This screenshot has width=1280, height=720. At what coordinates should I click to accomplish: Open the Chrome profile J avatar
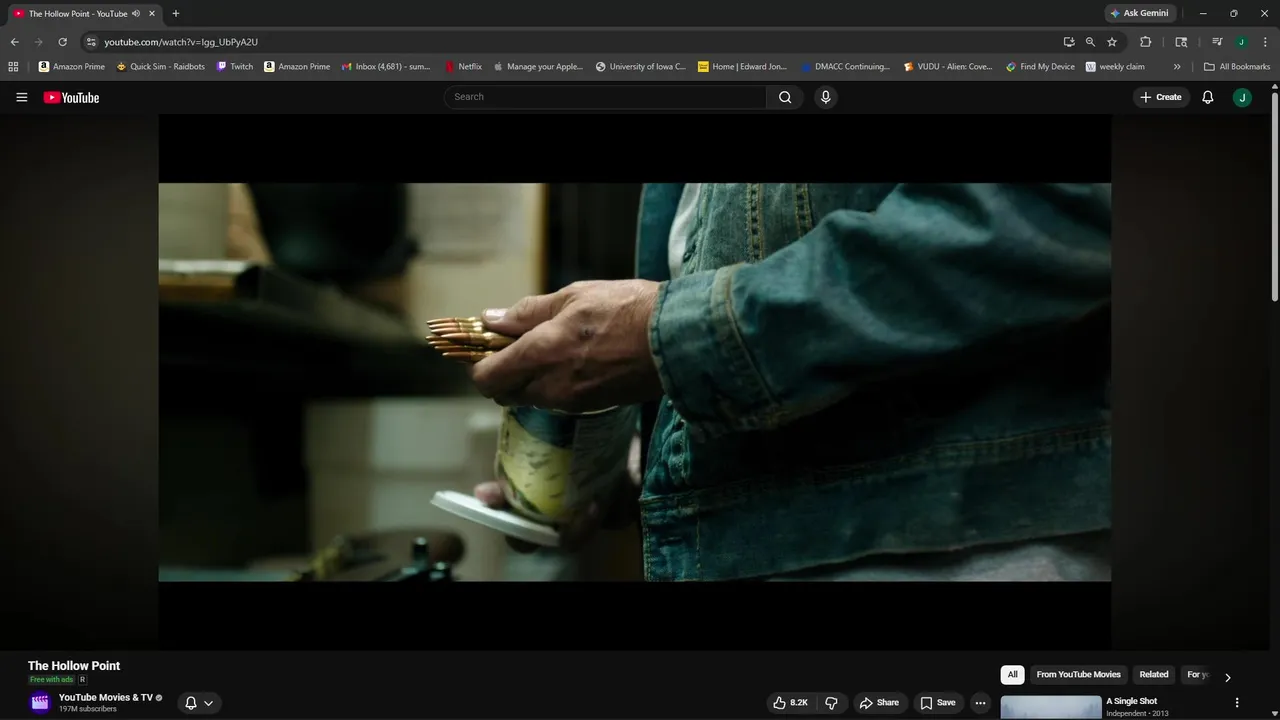click(1241, 42)
